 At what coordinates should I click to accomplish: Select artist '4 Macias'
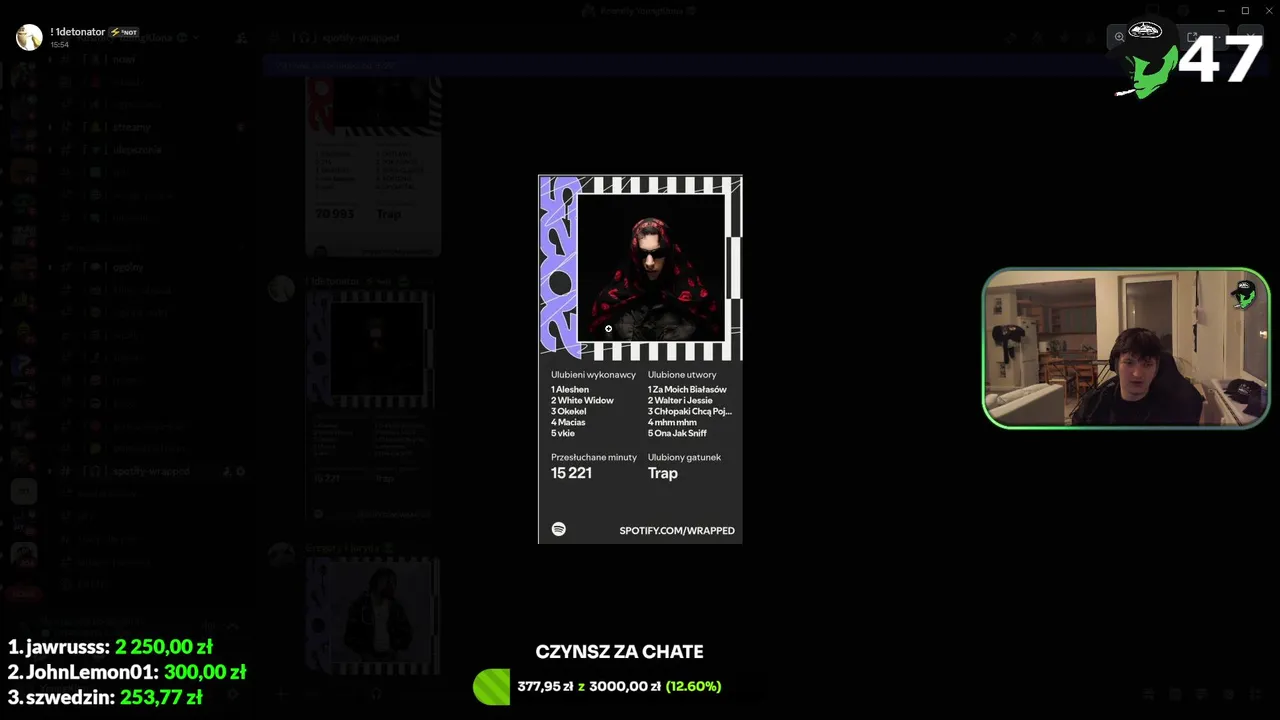click(568, 422)
